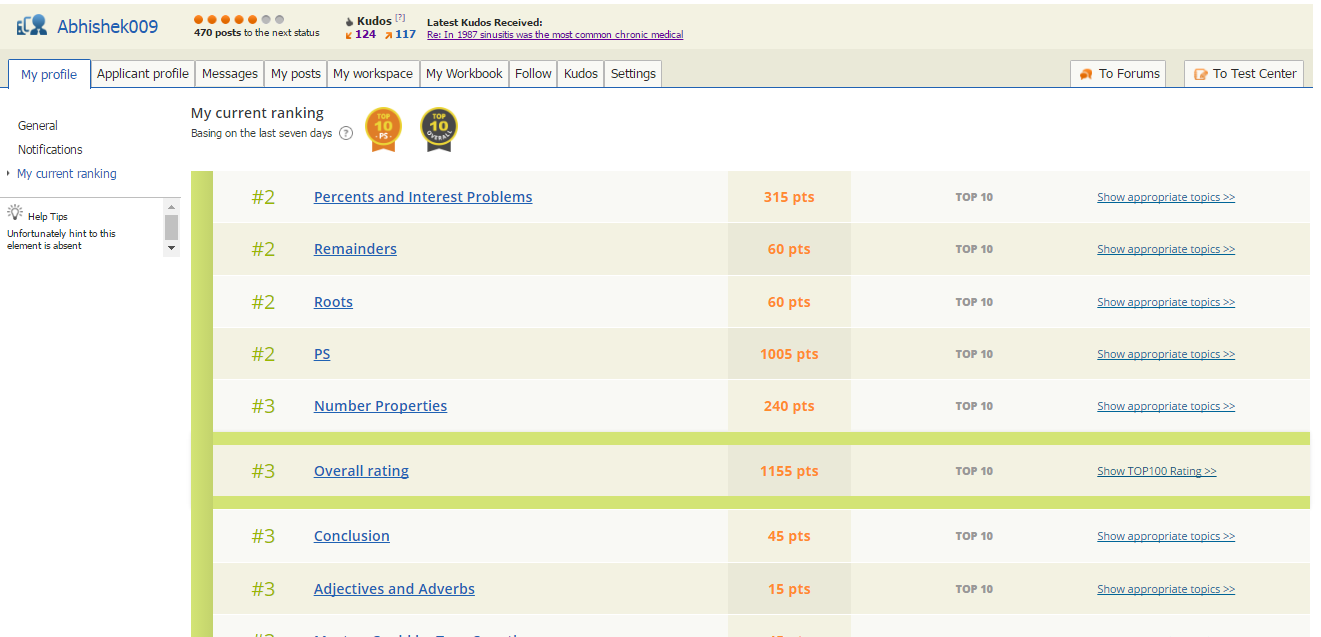The height and width of the screenshot is (637, 1321).
Task: Click the Top 10 PS badge icon
Action: pyautogui.click(x=383, y=128)
